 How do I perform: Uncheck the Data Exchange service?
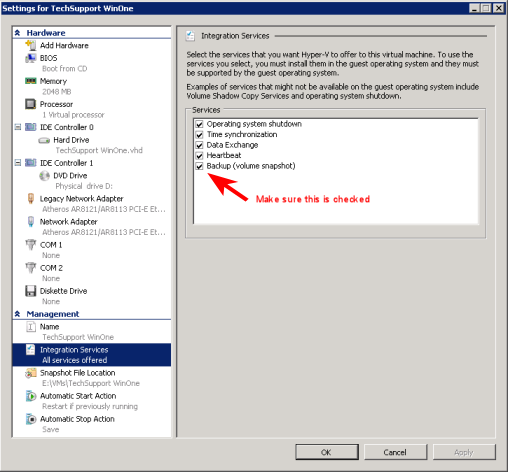click(199, 145)
